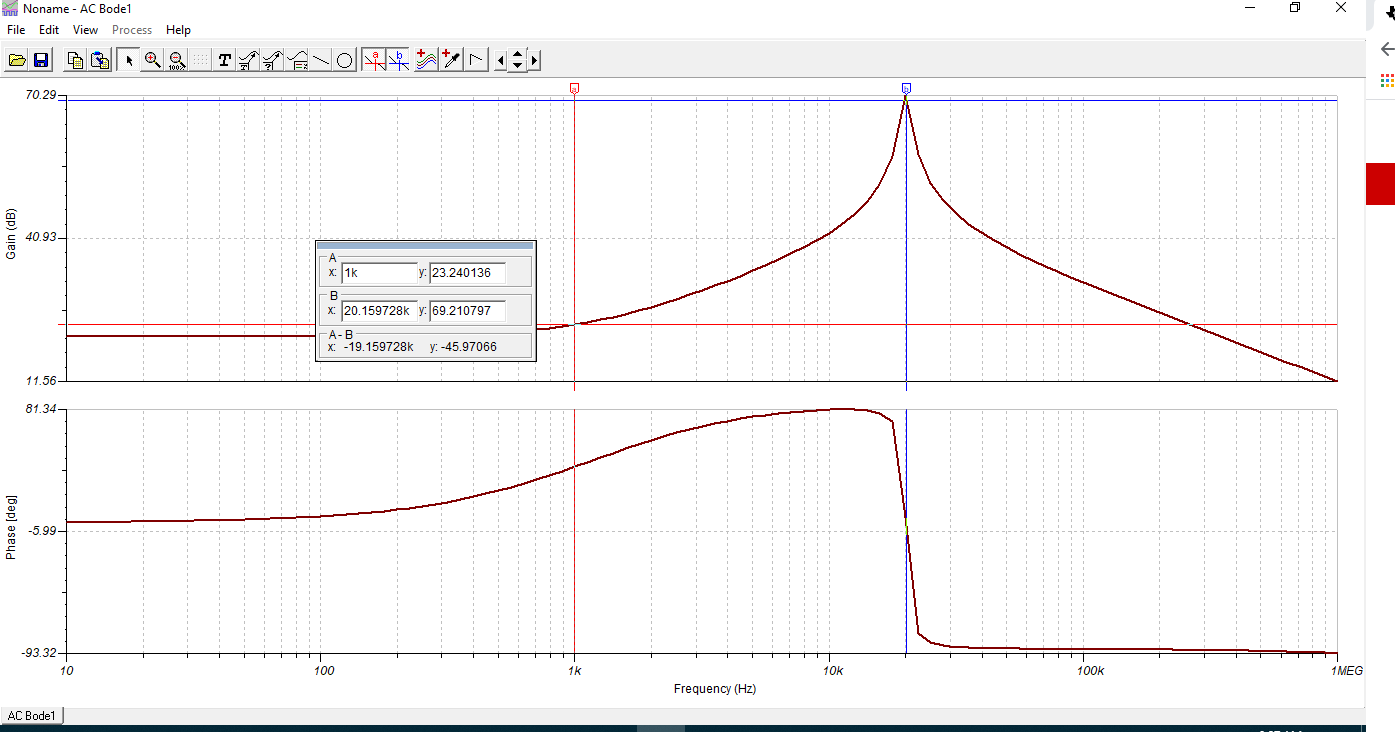Pick the line drawing tool
Image resolution: width=1395 pixels, height=732 pixels.
tap(321, 60)
